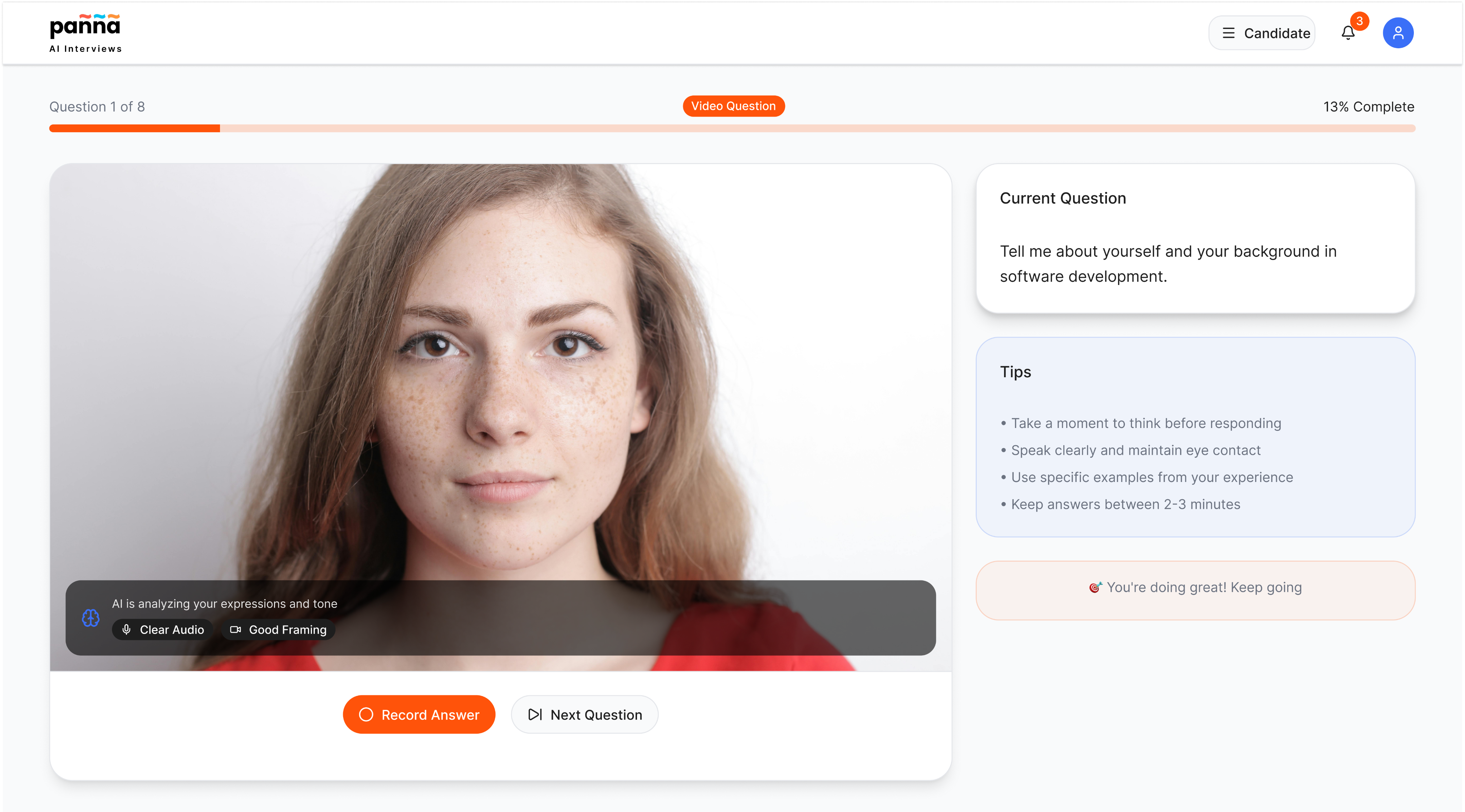The height and width of the screenshot is (812, 1465).
Task: Open the blue user profile avatar
Action: (x=1397, y=33)
